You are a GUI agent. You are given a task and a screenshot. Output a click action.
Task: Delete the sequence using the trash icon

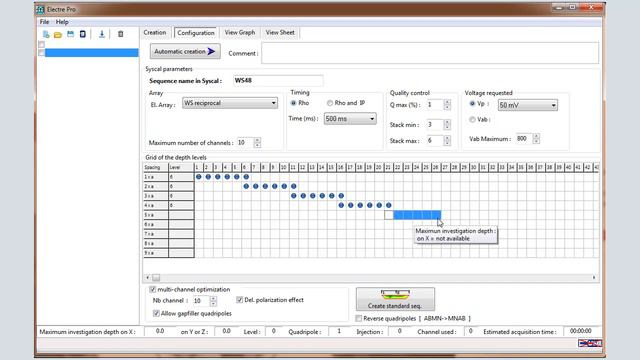[x=120, y=34]
